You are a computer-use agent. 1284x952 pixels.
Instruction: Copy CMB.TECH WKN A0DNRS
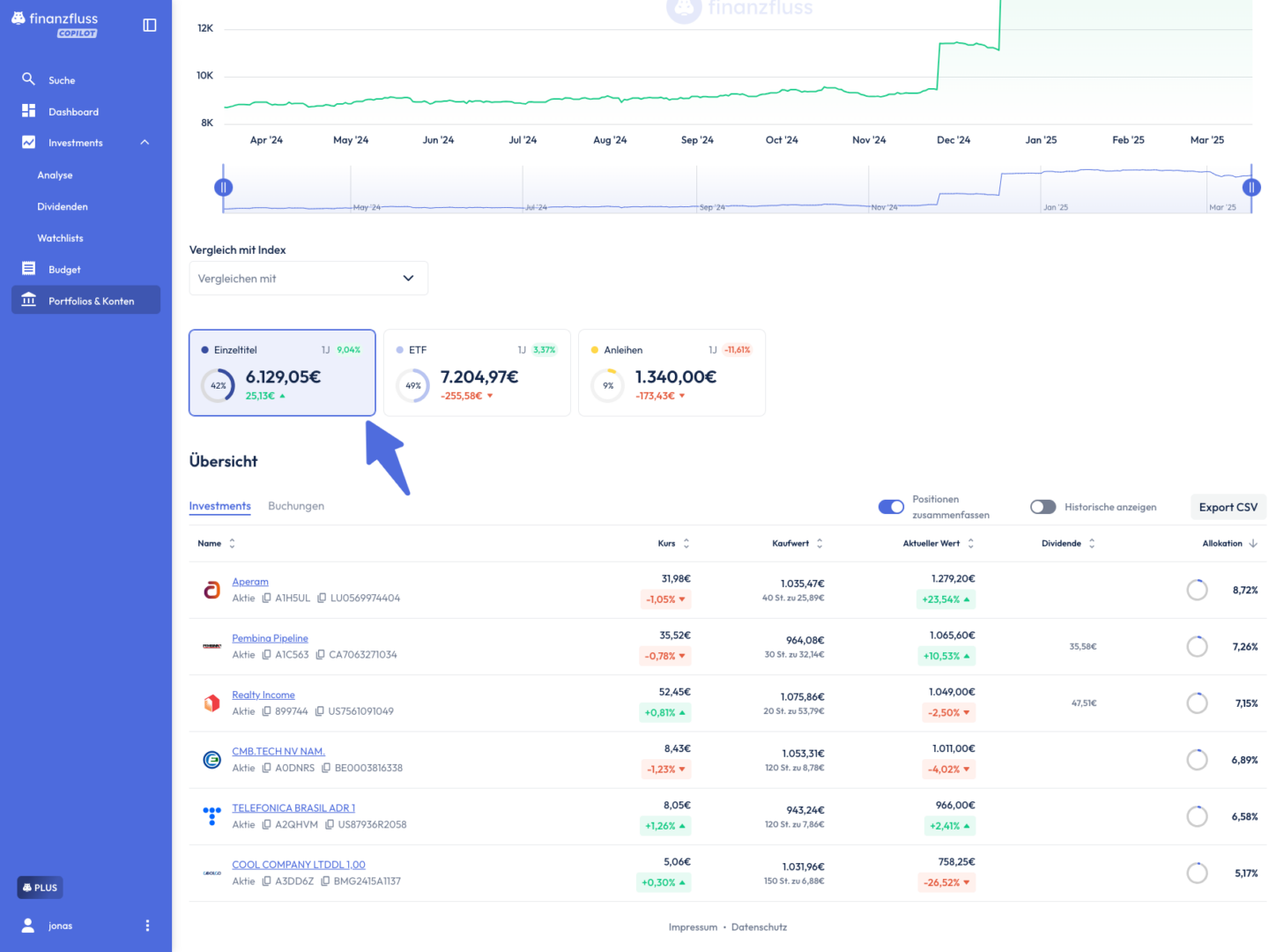click(x=266, y=768)
